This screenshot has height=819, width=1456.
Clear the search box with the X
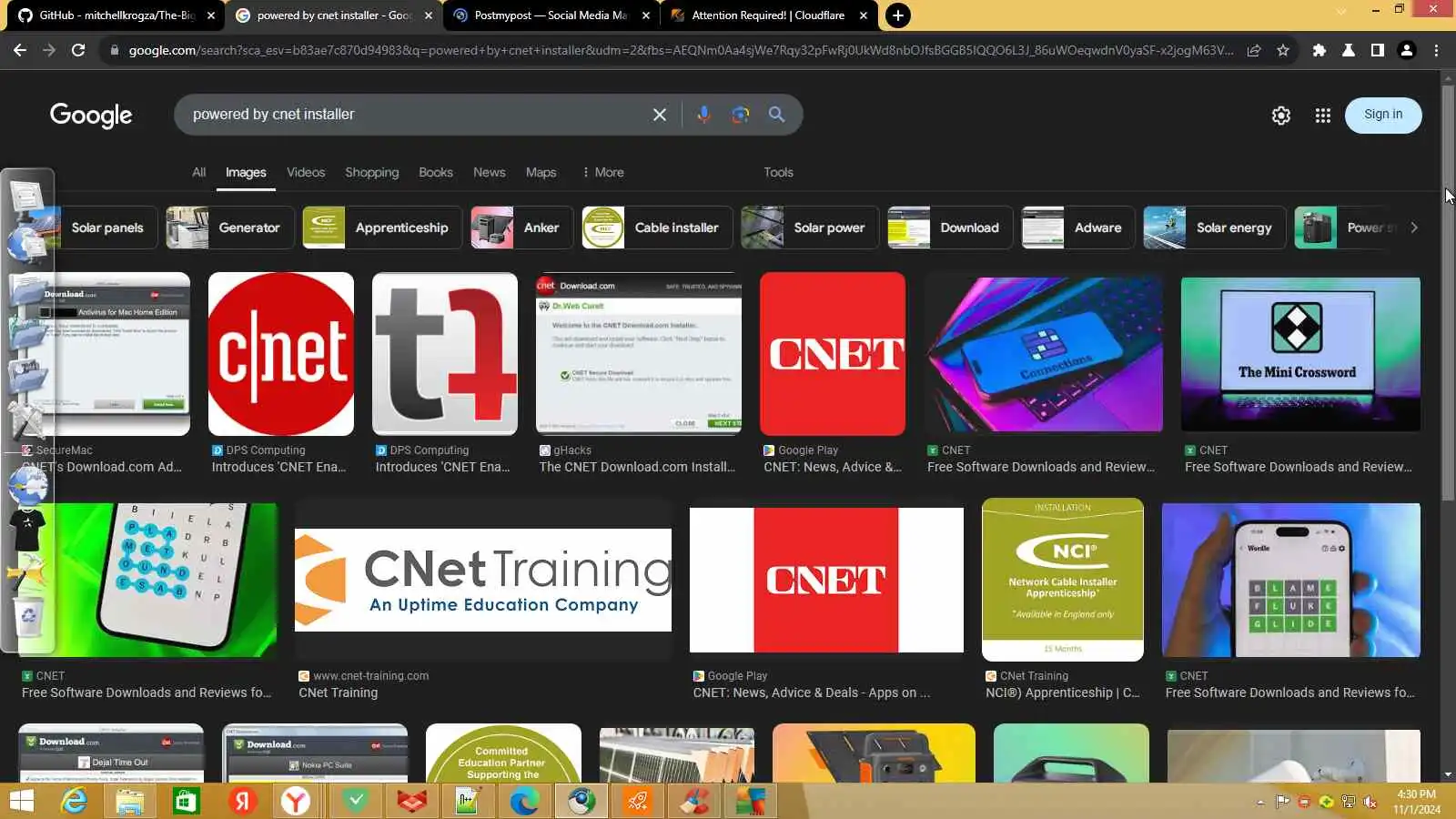(x=660, y=115)
